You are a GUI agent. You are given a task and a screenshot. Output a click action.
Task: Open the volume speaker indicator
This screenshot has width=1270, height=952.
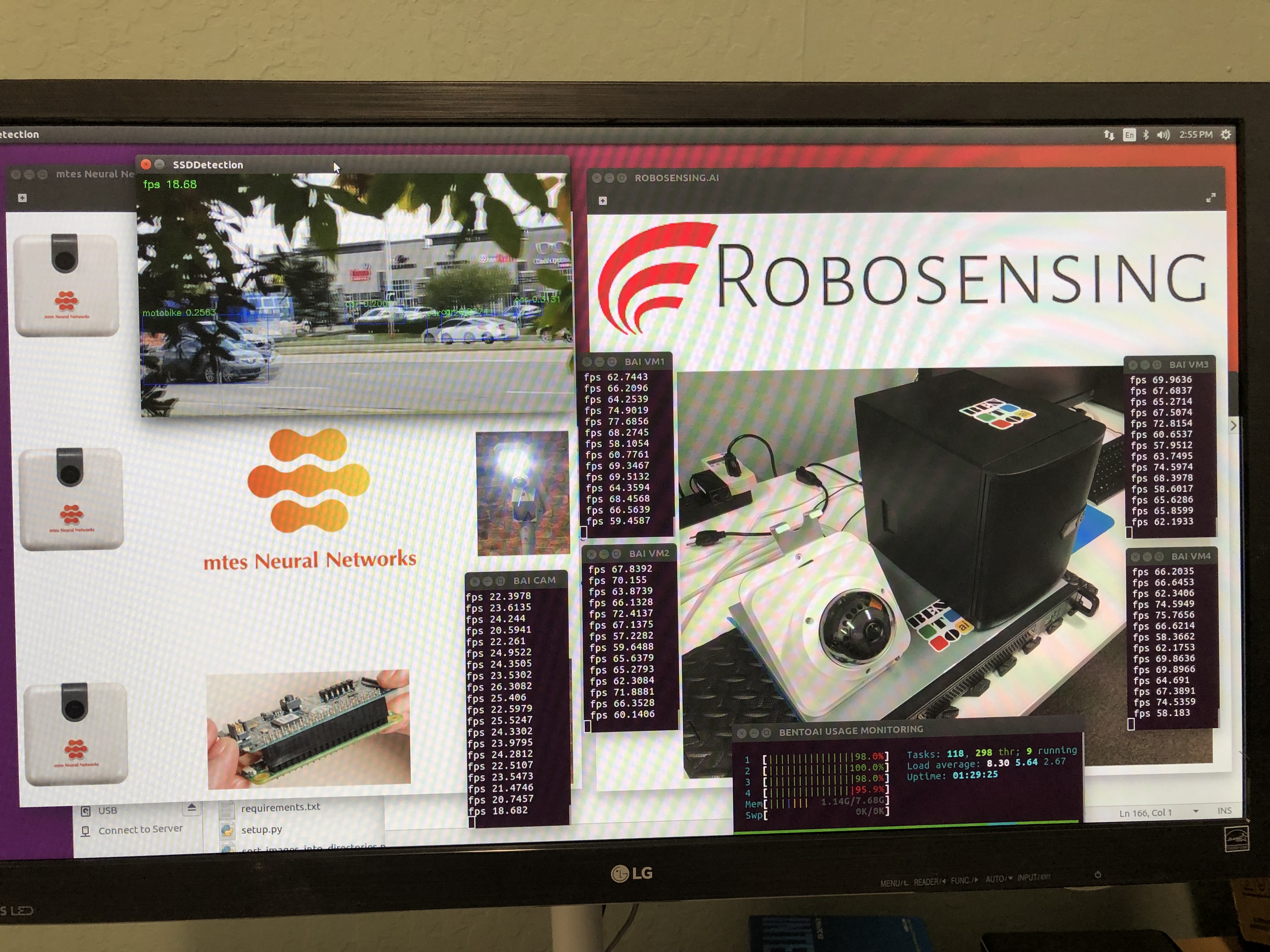[x=1163, y=135]
